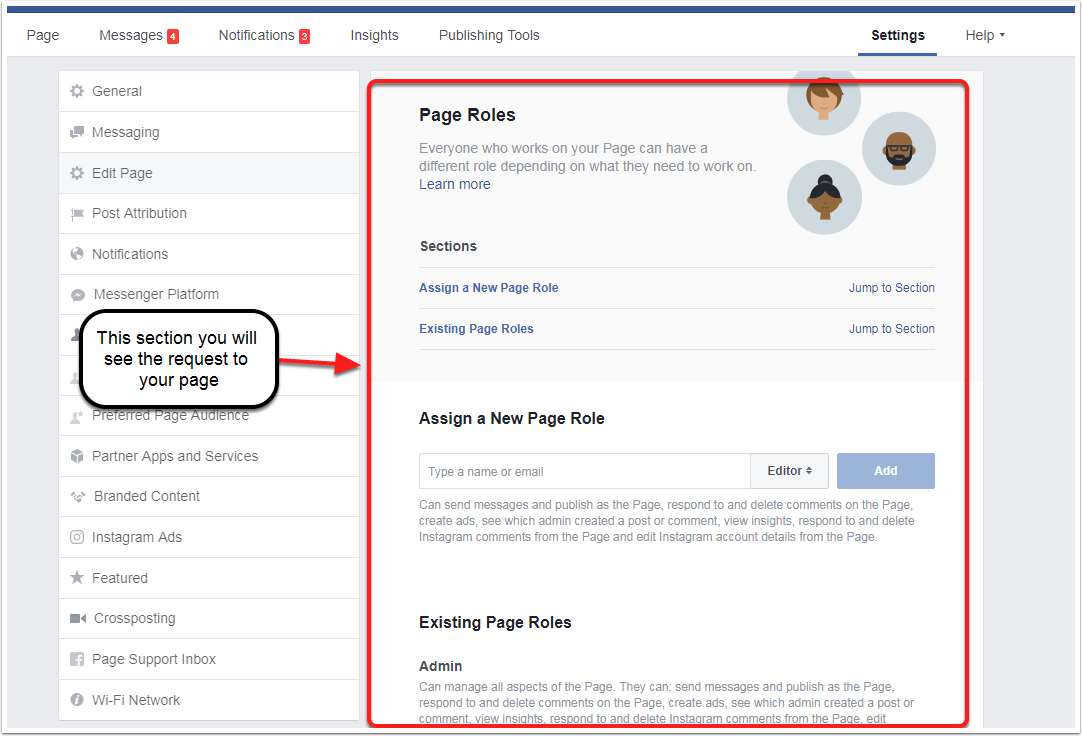Open Messenger Platform via its messenger icon
Screen dimensions: 1082x736
coord(78,295)
